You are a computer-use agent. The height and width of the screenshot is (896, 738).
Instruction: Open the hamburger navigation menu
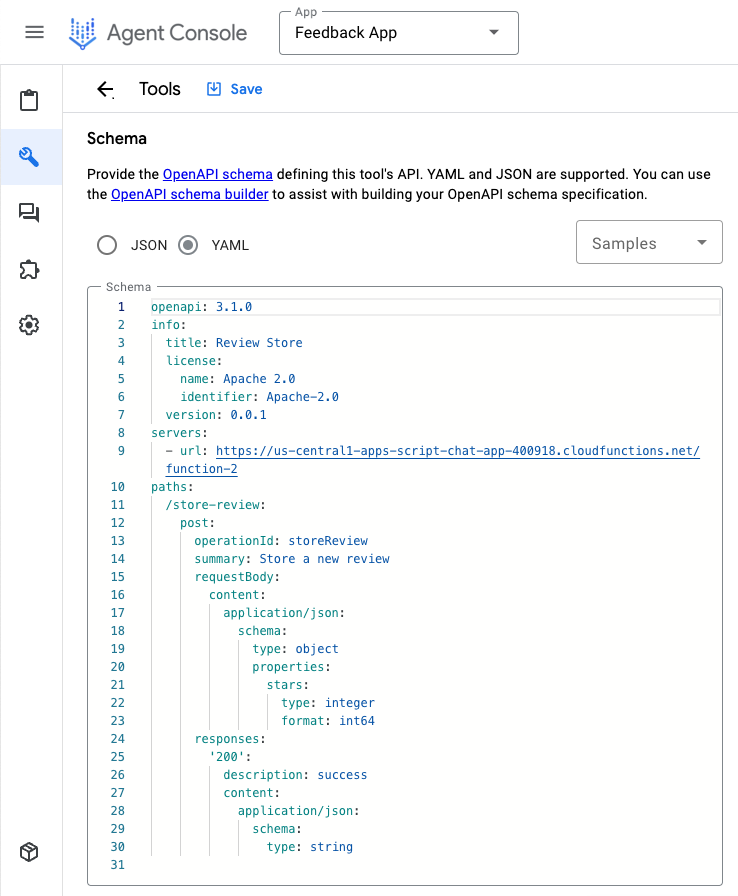click(x=34, y=32)
